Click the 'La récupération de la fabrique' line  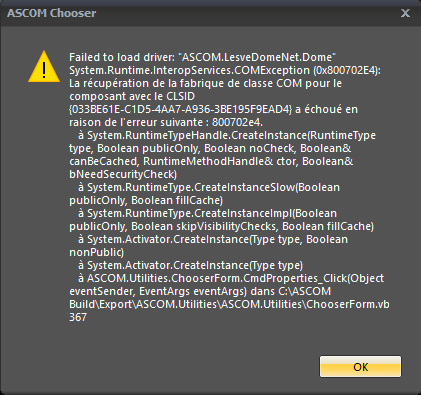[x=206, y=83]
